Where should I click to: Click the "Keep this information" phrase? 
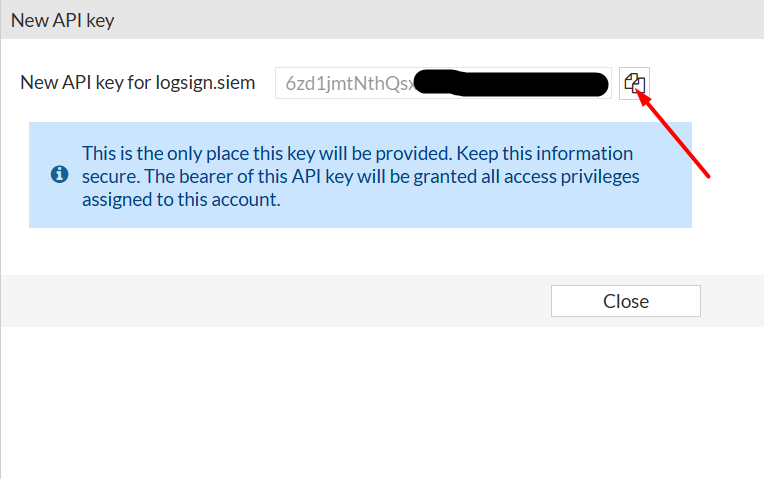(x=544, y=153)
